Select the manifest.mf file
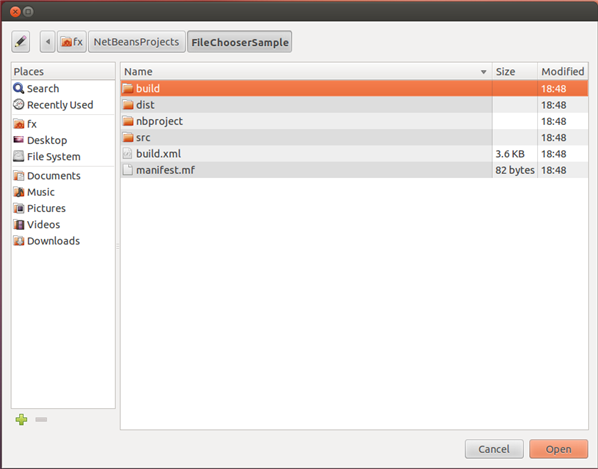The image size is (598, 469). coord(354,170)
